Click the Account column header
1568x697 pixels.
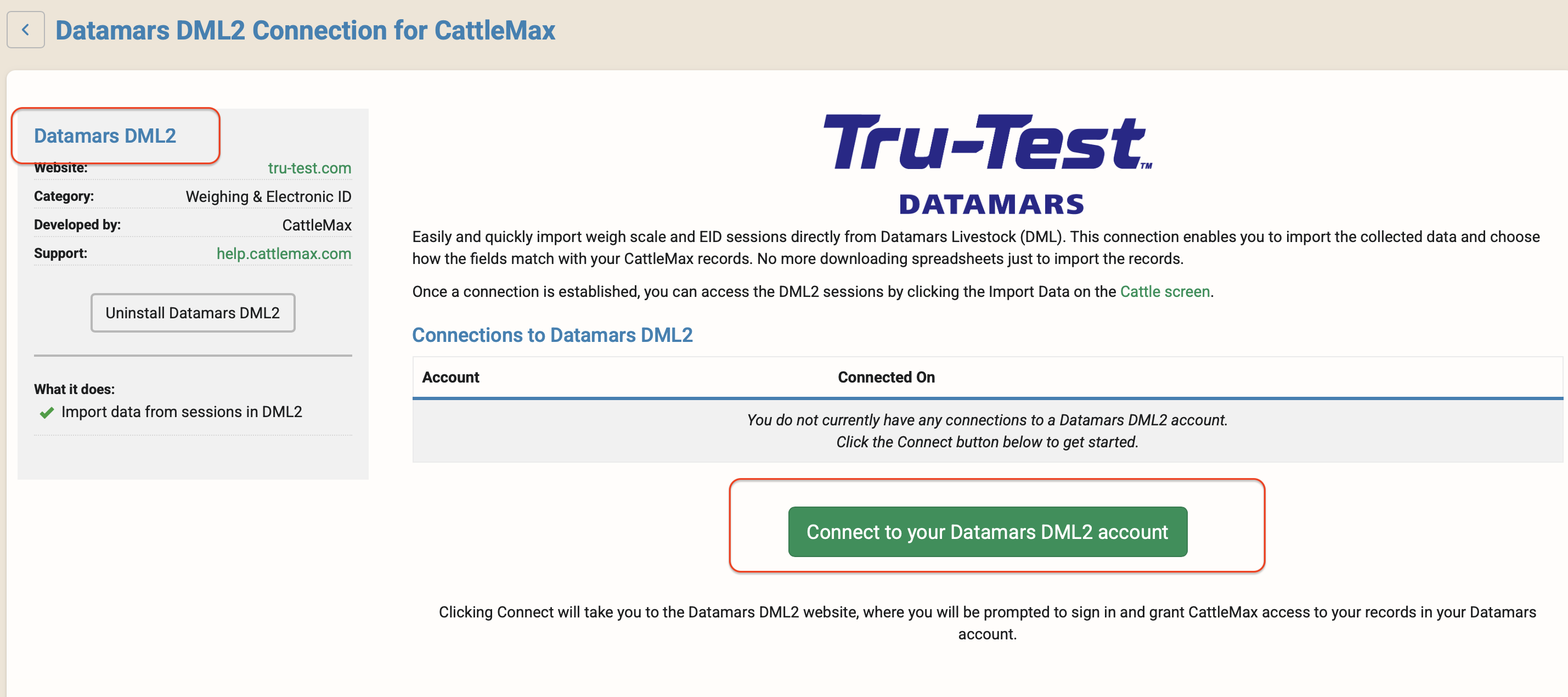450,378
